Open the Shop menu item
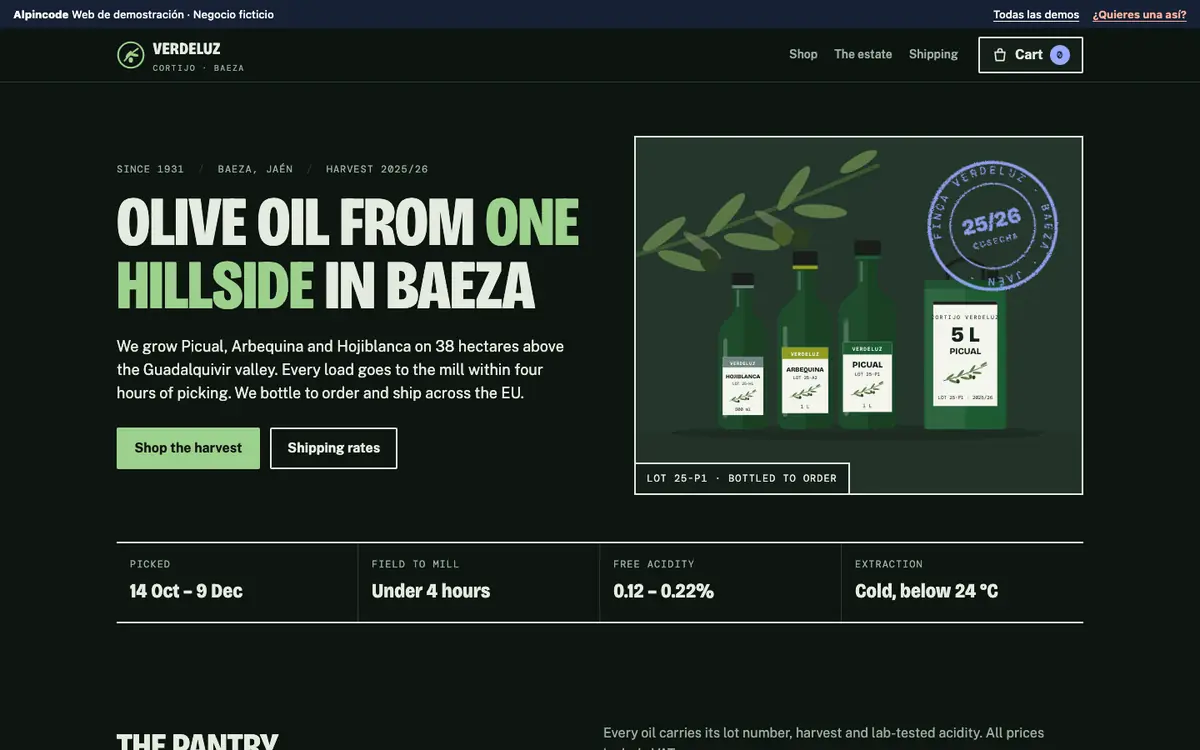 [x=803, y=55]
